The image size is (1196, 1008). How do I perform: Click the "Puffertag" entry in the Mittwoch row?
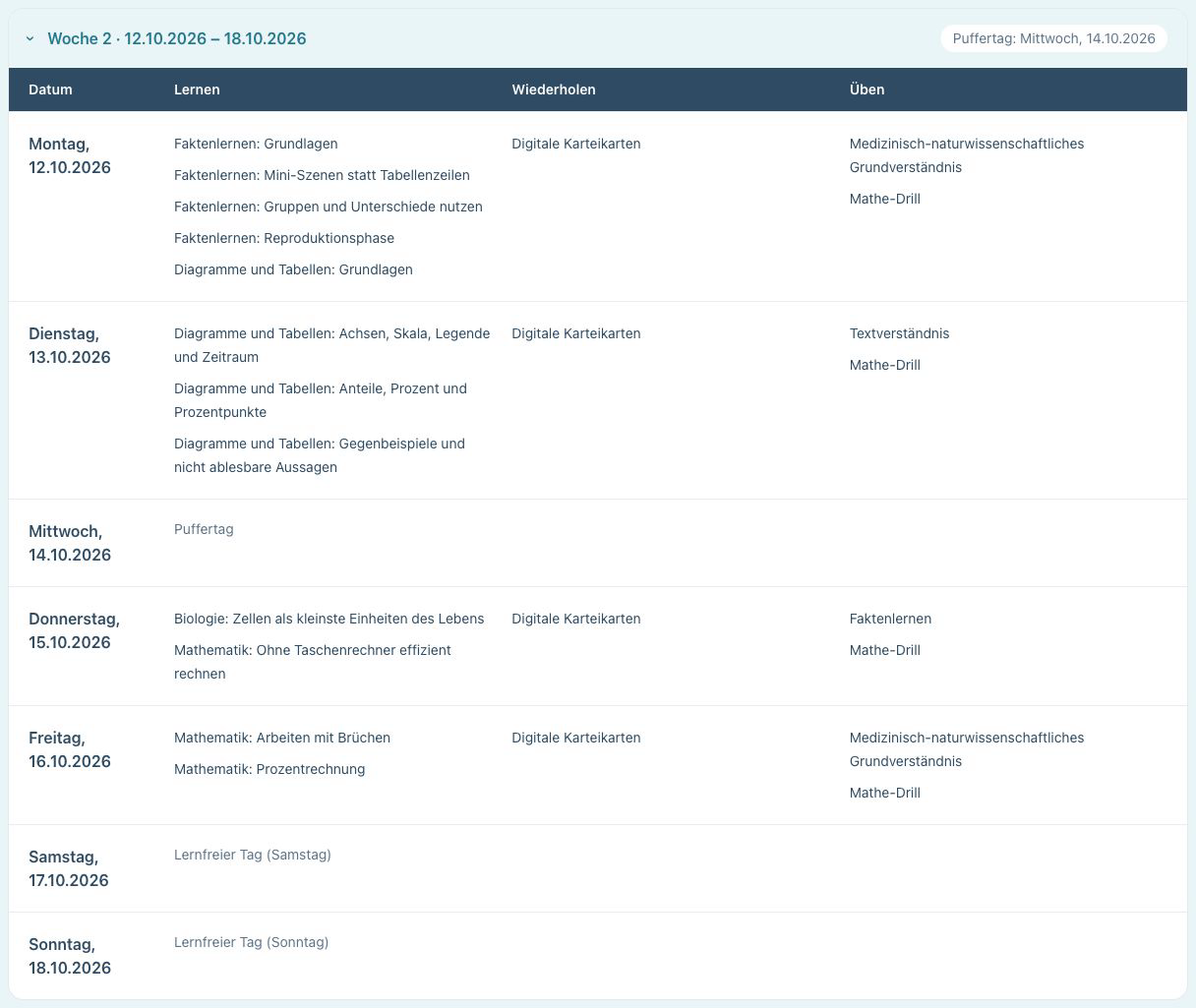(204, 529)
